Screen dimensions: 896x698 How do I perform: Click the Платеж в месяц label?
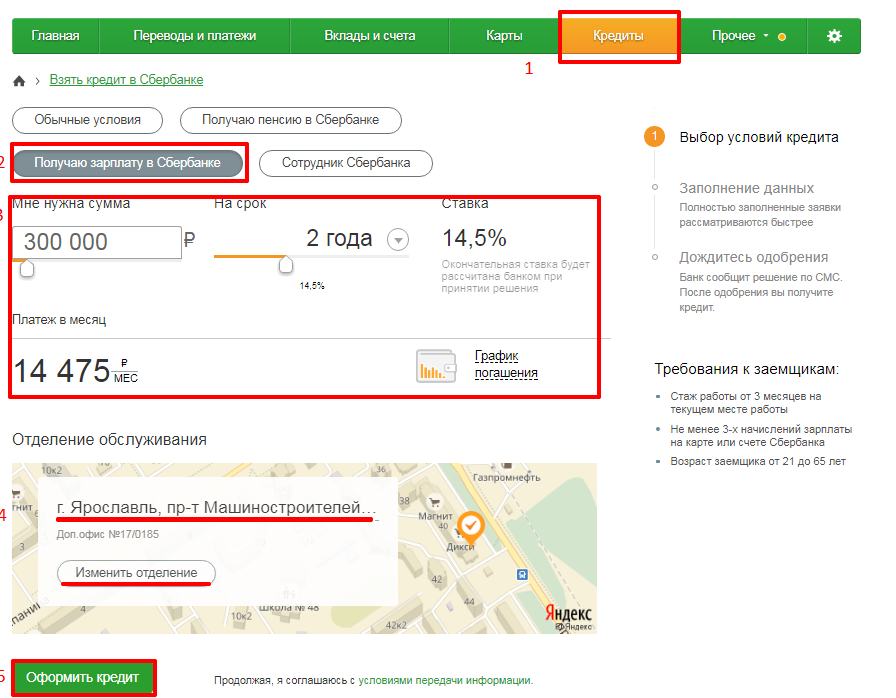point(59,320)
